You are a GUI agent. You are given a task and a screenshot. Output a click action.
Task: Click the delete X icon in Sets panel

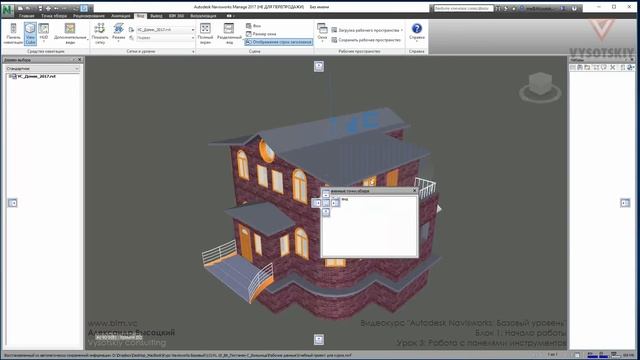(x=612, y=68)
